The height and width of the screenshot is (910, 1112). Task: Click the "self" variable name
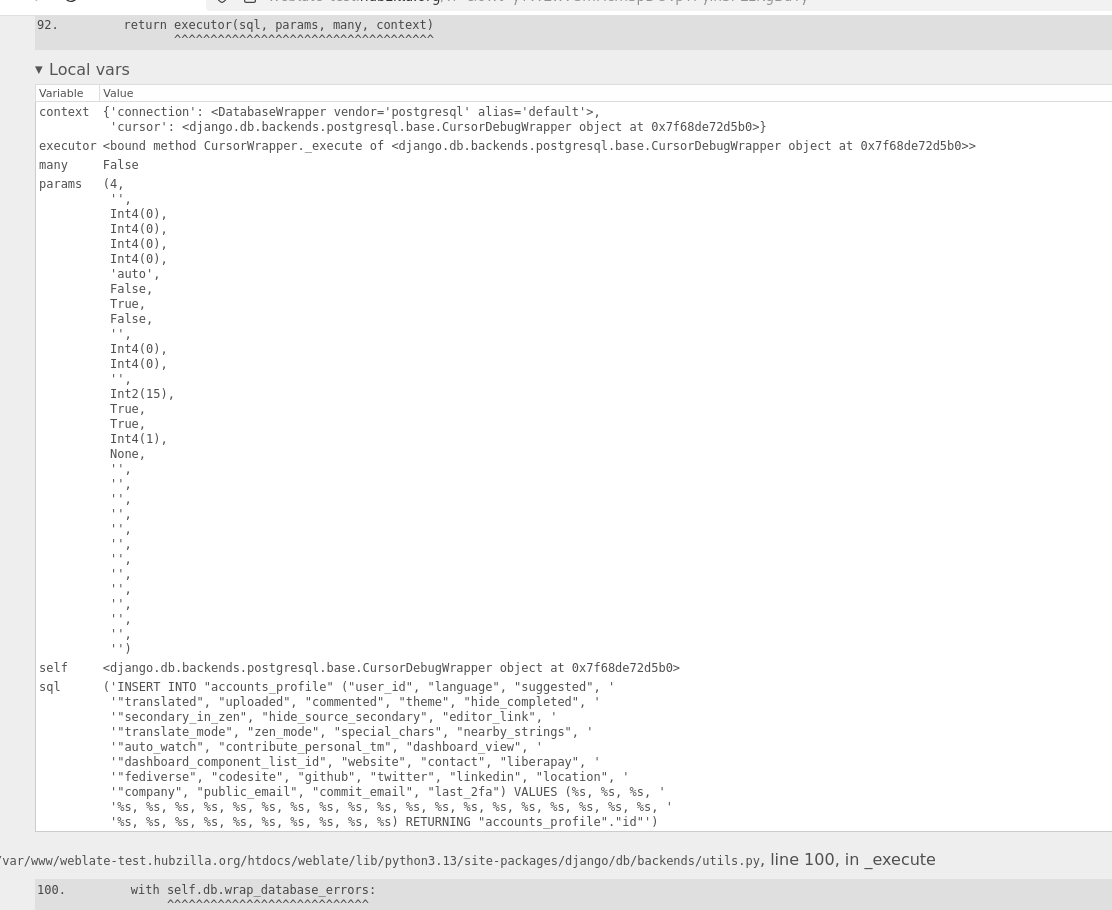tap(54, 668)
